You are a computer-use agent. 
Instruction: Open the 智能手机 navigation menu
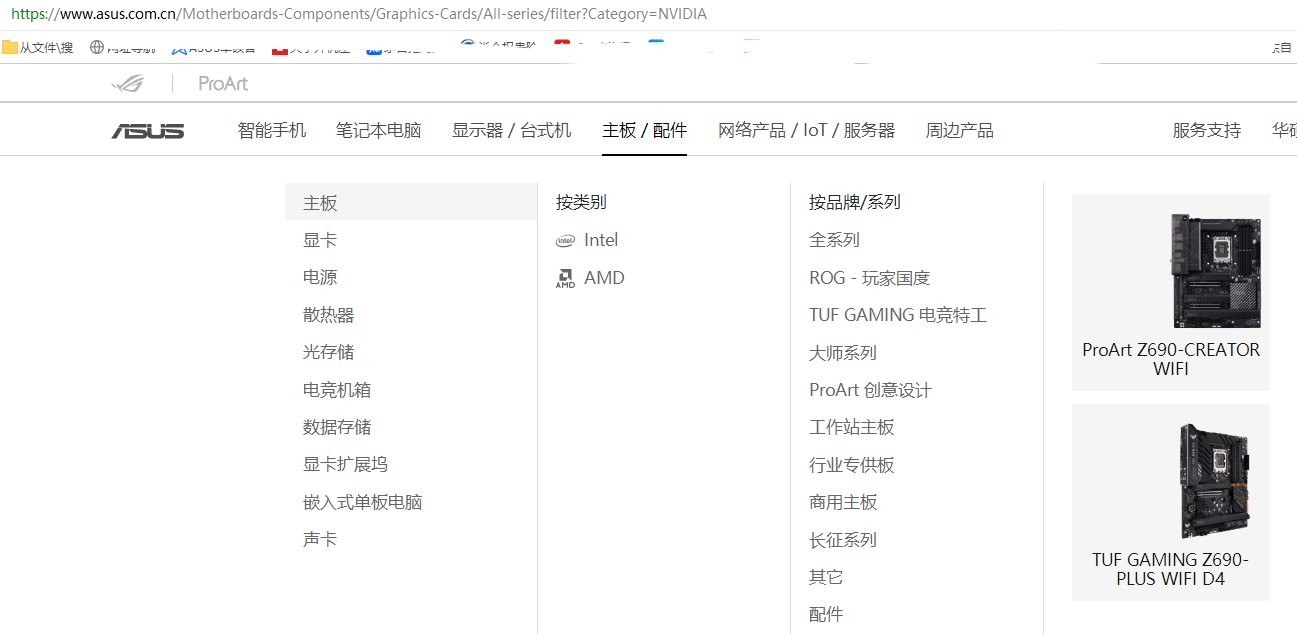click(272, 129)
